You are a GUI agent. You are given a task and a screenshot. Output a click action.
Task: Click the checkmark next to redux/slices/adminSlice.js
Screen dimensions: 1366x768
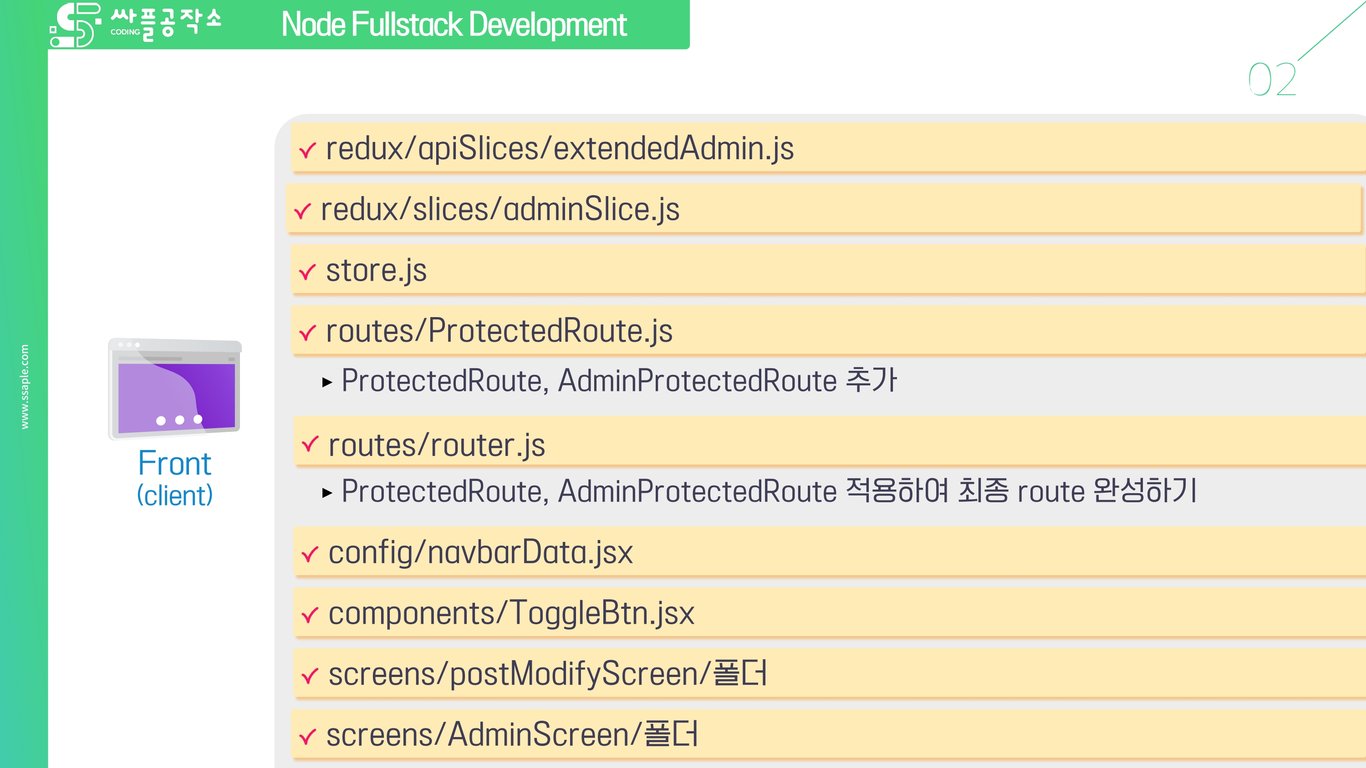302,212
